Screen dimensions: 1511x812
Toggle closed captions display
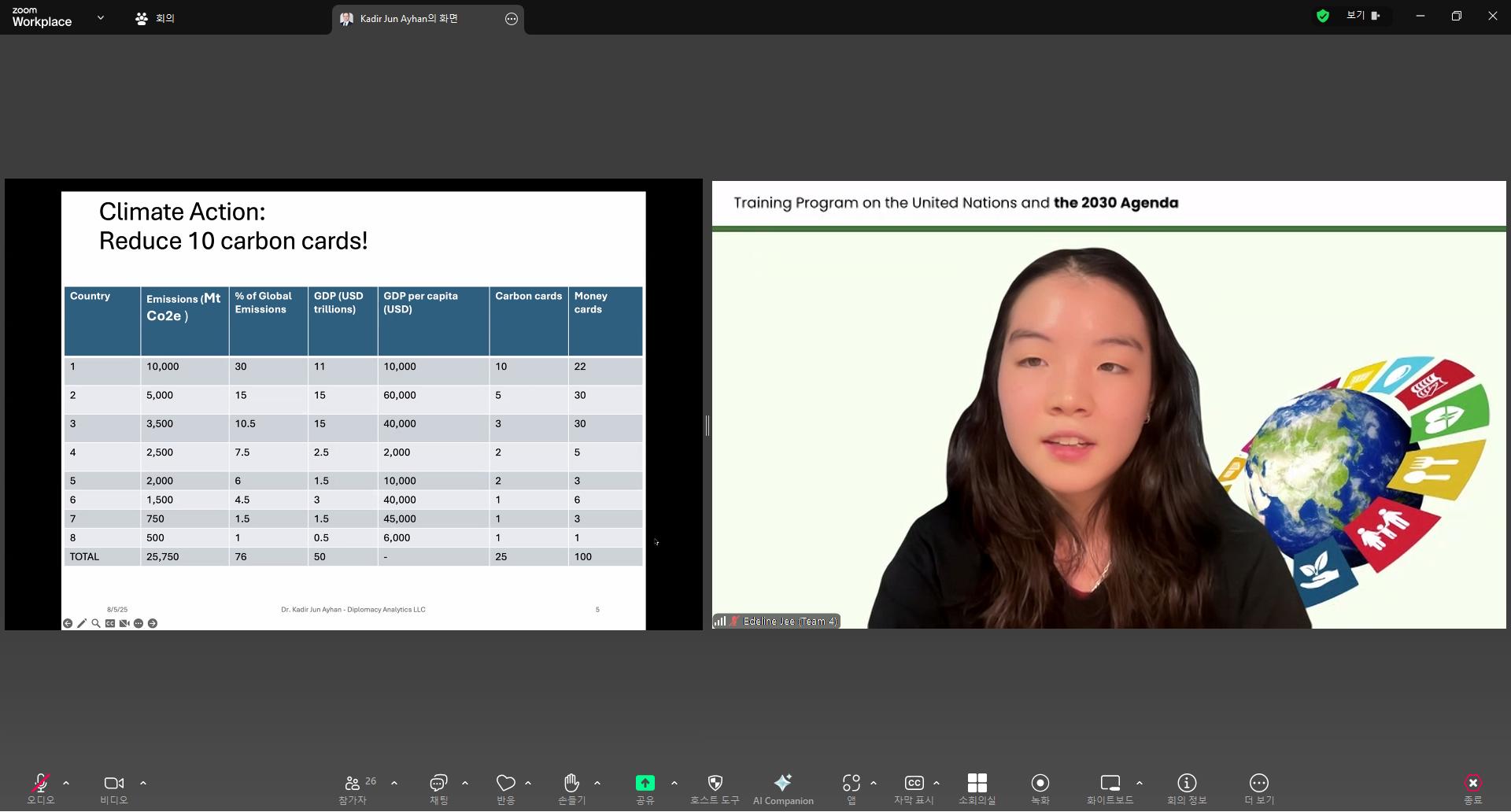pos(914,784)
